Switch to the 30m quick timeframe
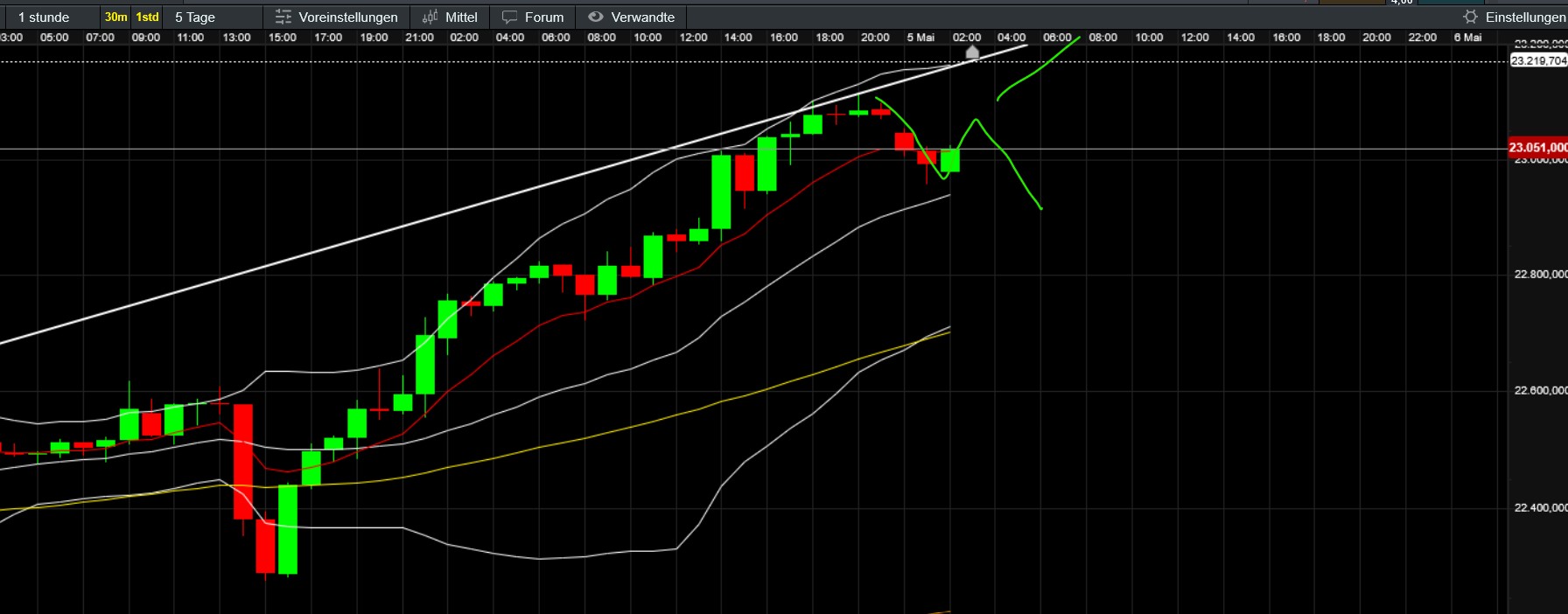The height and width of the screenshot is (614, 1568). 115,17
